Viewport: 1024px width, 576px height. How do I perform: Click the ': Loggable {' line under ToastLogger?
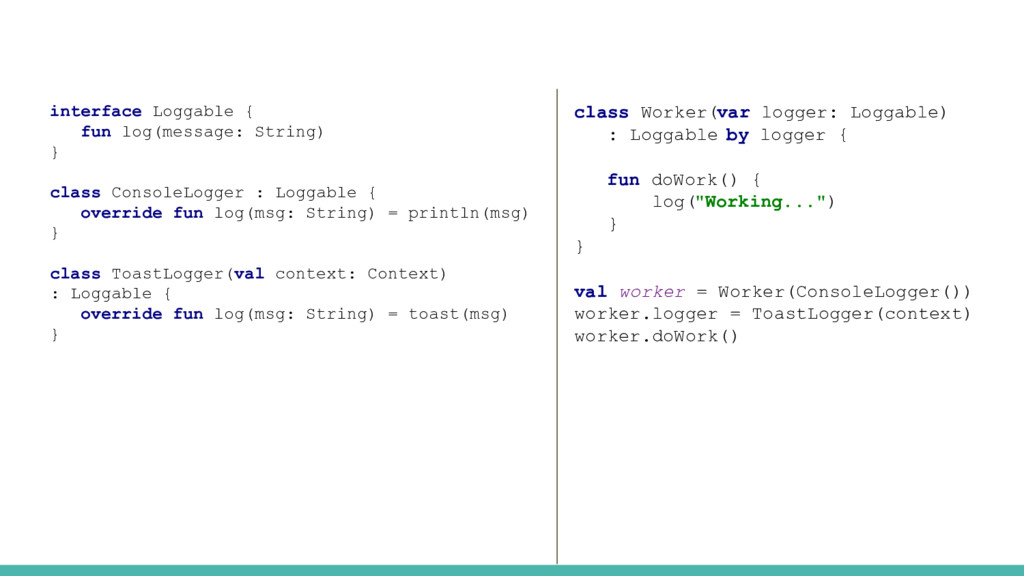tap(110, 294)
